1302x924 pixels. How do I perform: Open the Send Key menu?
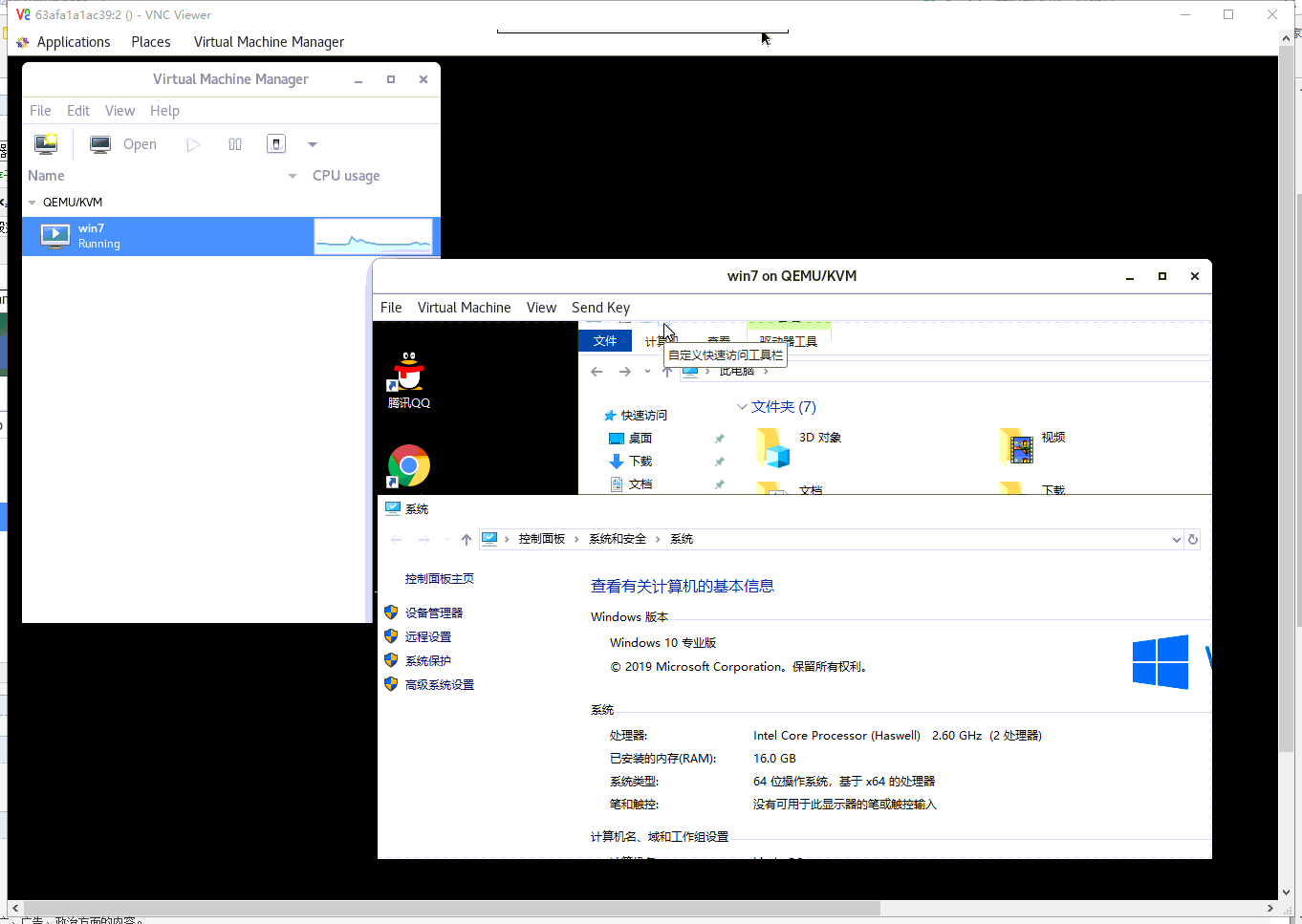[600, 308]
